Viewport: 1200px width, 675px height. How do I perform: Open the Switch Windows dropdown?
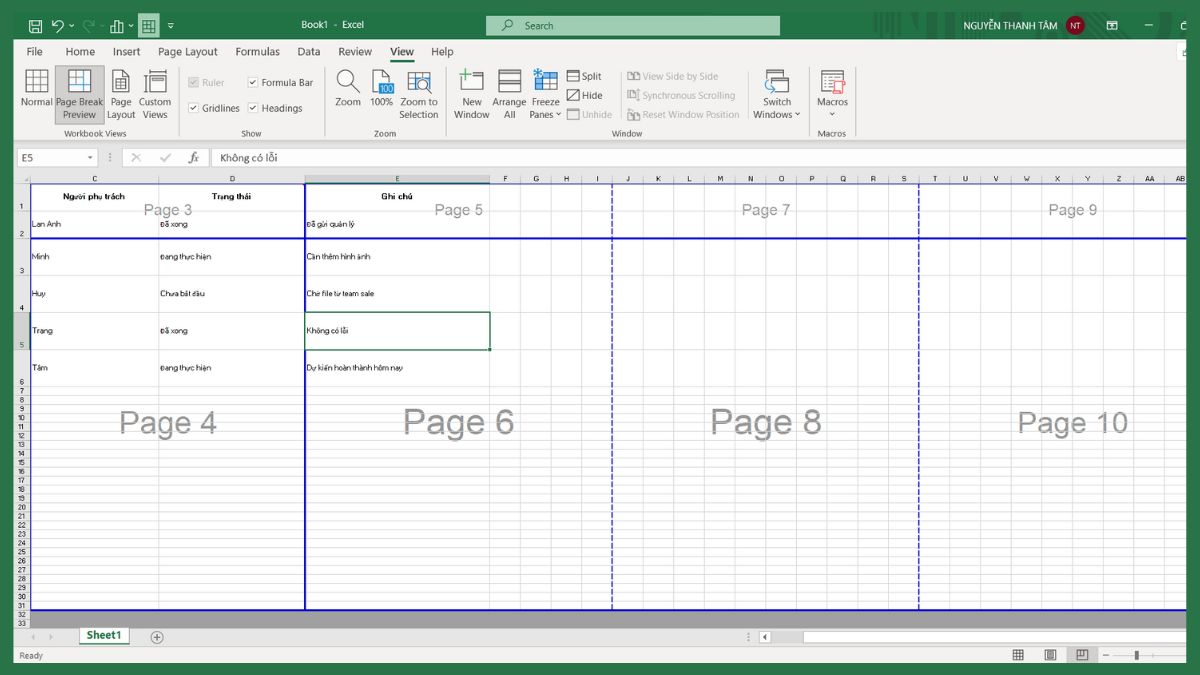pos(777,115)
